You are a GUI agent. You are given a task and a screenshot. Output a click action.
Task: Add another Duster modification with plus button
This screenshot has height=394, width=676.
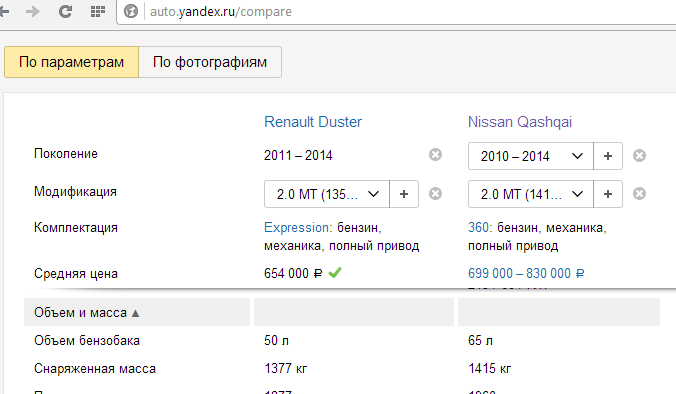click(x=404, y=194)
